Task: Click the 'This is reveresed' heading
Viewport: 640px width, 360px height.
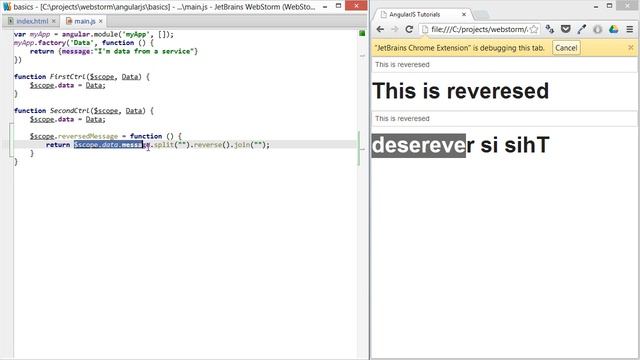Action: (460, 91)
